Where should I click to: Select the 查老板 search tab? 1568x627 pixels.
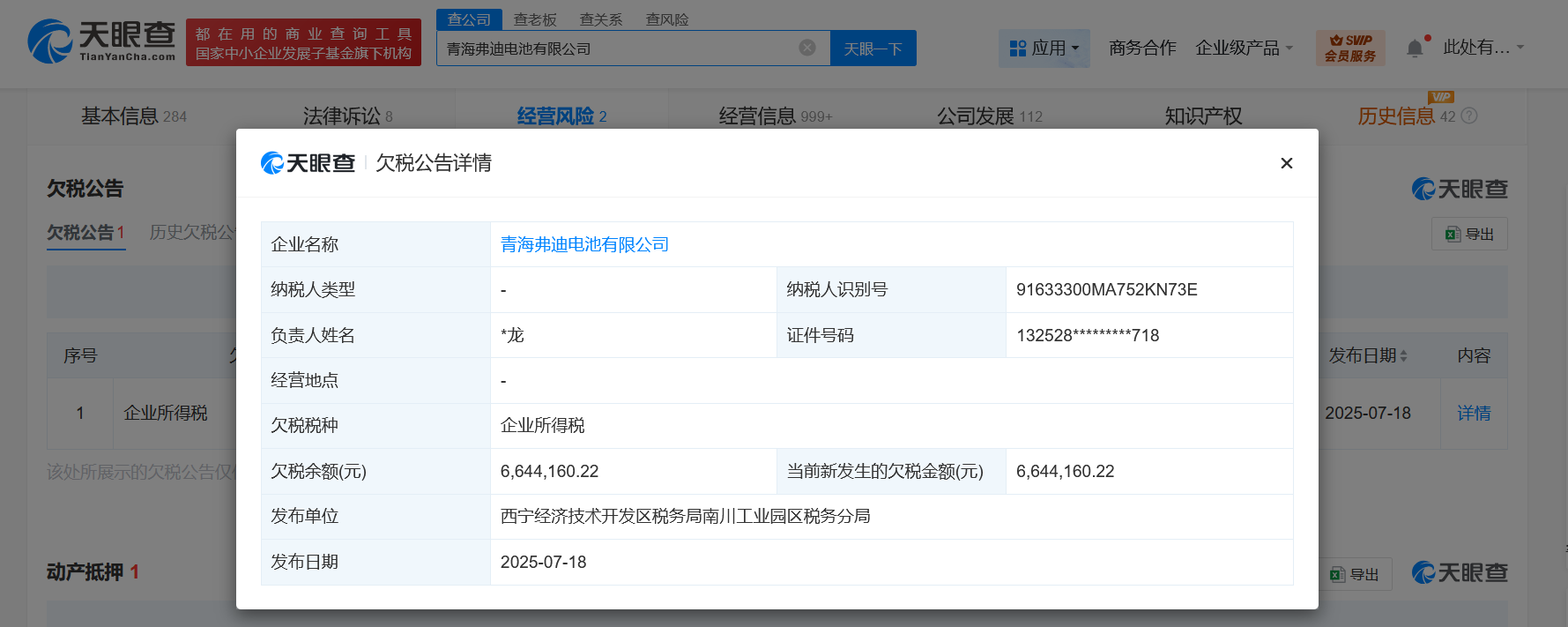(x=535, y=19)
